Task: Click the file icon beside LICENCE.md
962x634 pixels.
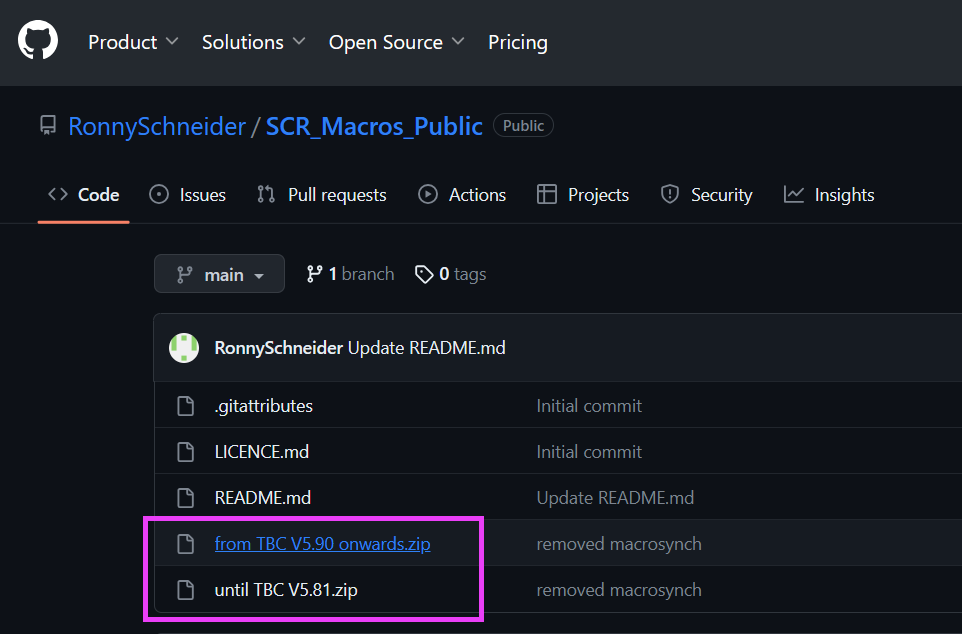Action: (185, 452)
